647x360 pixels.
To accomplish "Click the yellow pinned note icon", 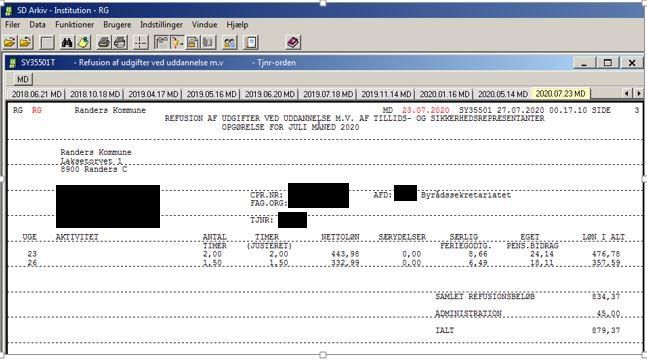I will pyautogui.click(x=84, y=42).
